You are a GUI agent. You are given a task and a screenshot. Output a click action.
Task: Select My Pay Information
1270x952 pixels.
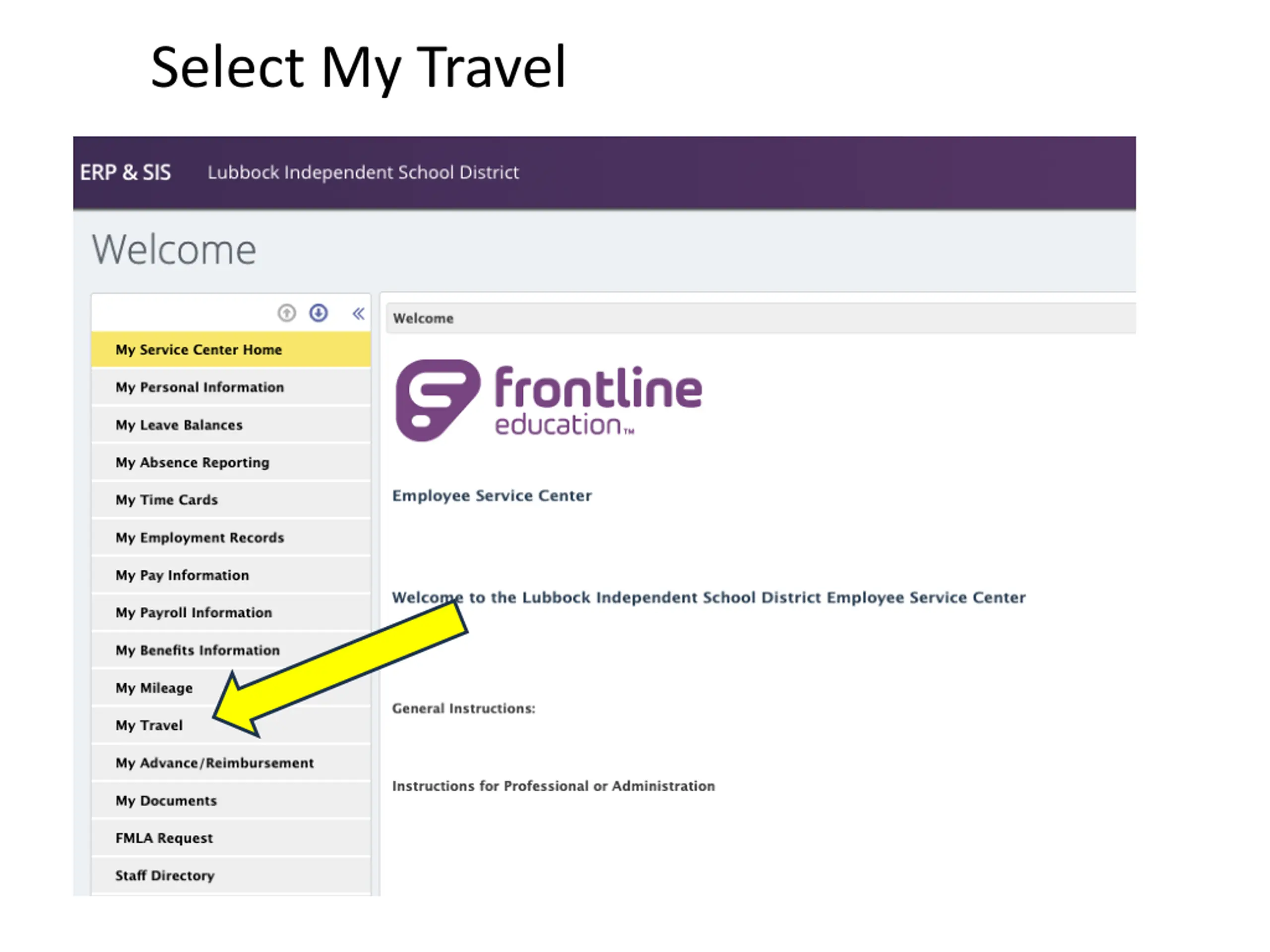pos(231,575)
